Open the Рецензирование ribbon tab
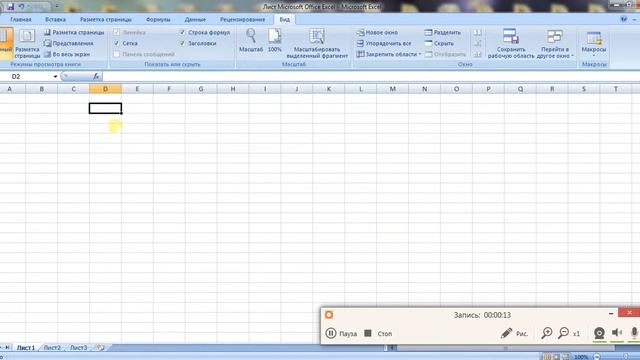This screenshot has width=640, height=360. coord(242,19)
